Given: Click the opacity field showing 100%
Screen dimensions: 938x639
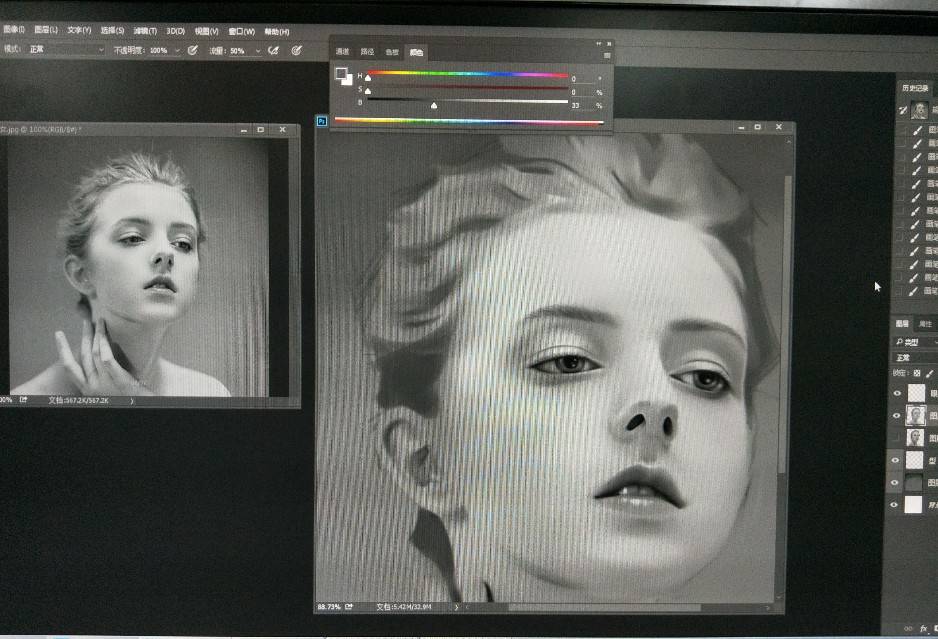Looking at the screenshot, I should [x=160, y=51].
